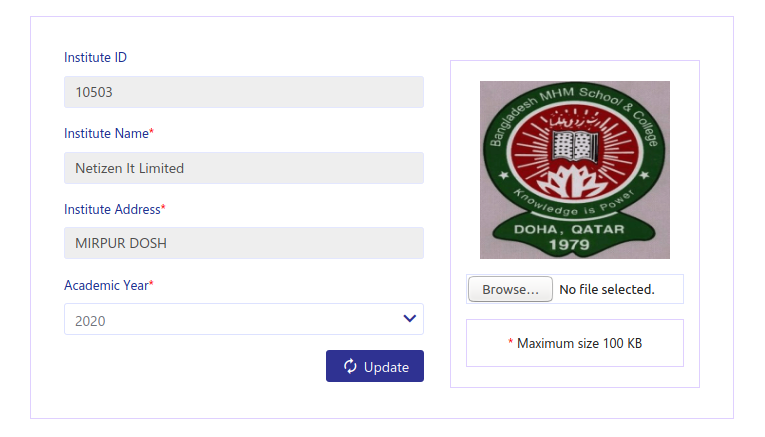Screen dimensions: 765x437
Task: Focus the Institute ID field showing 10503
Action: coord(243,92)
